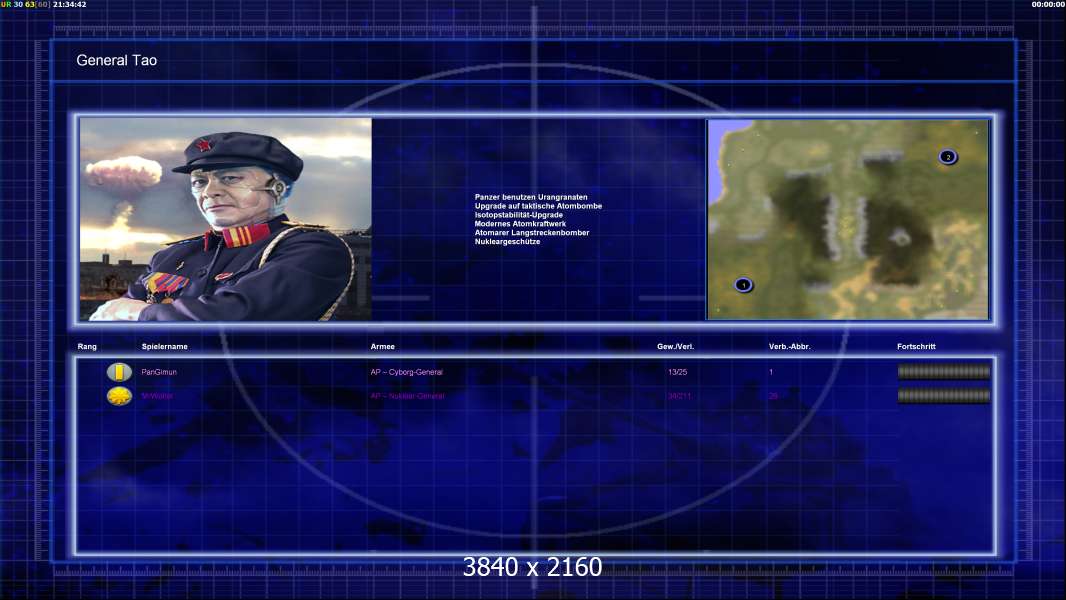Click the 'Gew./Verl.' column header
1066x600 pixels.
(x=675, y=347)
